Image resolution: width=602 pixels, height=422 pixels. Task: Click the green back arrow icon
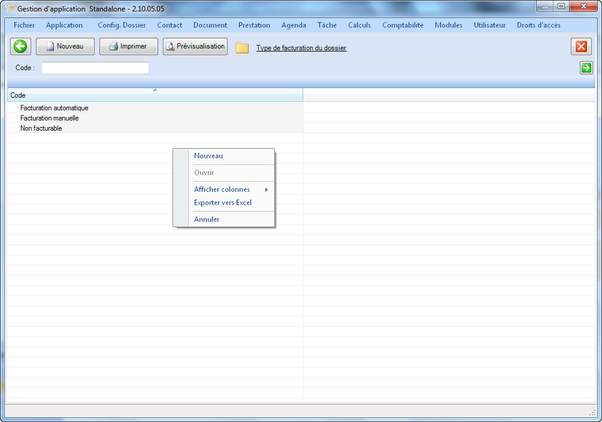(x=19, y=46)
